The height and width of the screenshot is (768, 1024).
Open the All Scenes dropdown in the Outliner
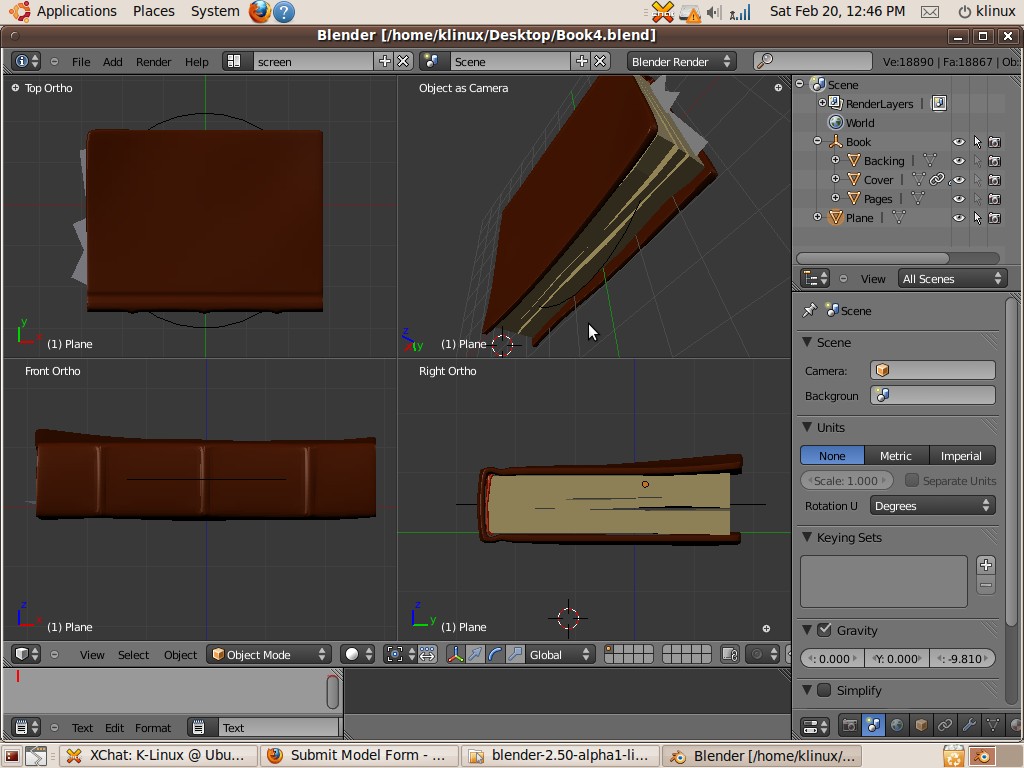coord(950,278)
